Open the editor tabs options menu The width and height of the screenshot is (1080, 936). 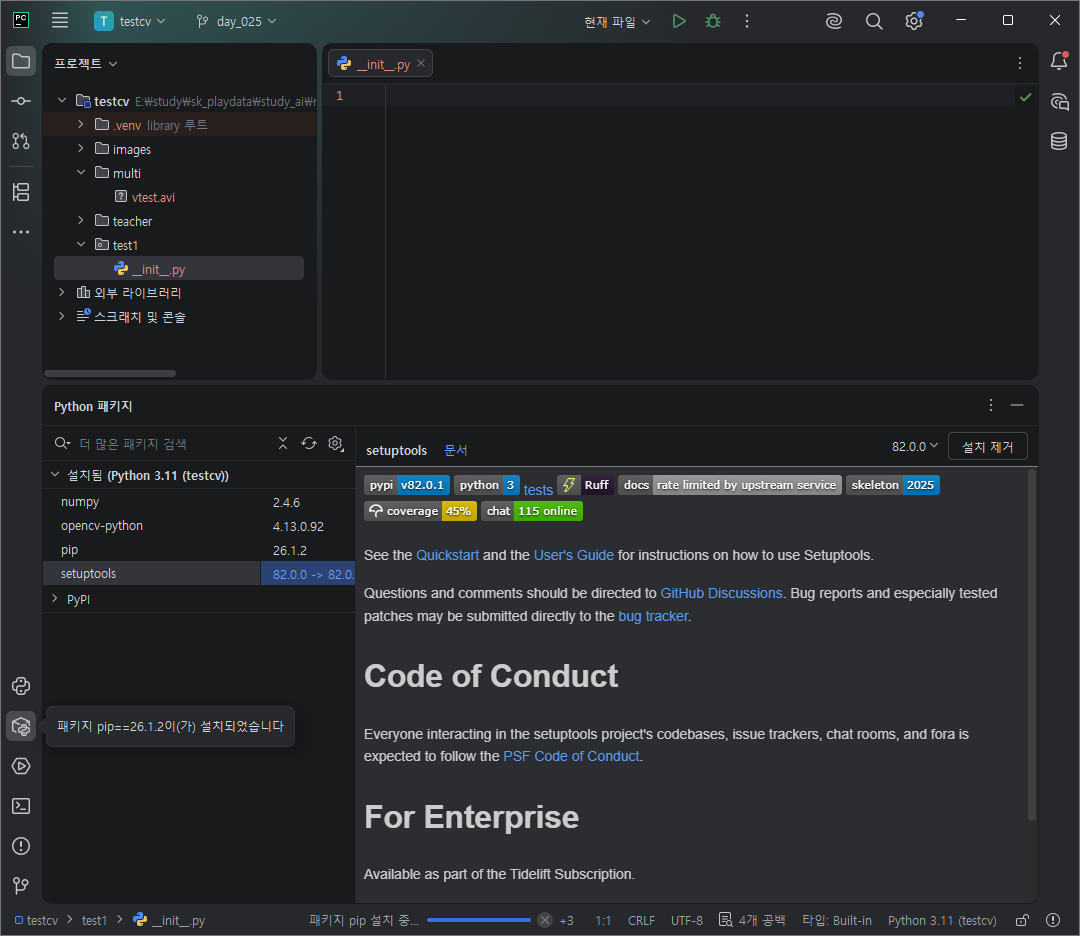[1020, 63]
